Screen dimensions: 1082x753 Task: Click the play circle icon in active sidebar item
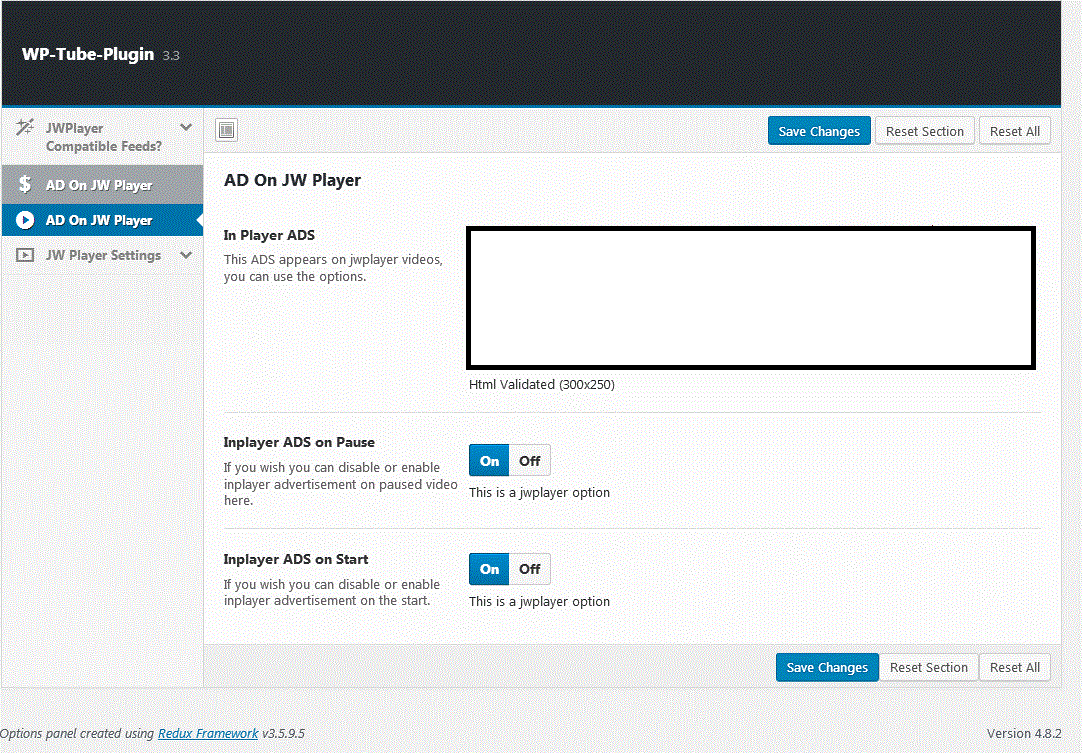tap(25, 220)
